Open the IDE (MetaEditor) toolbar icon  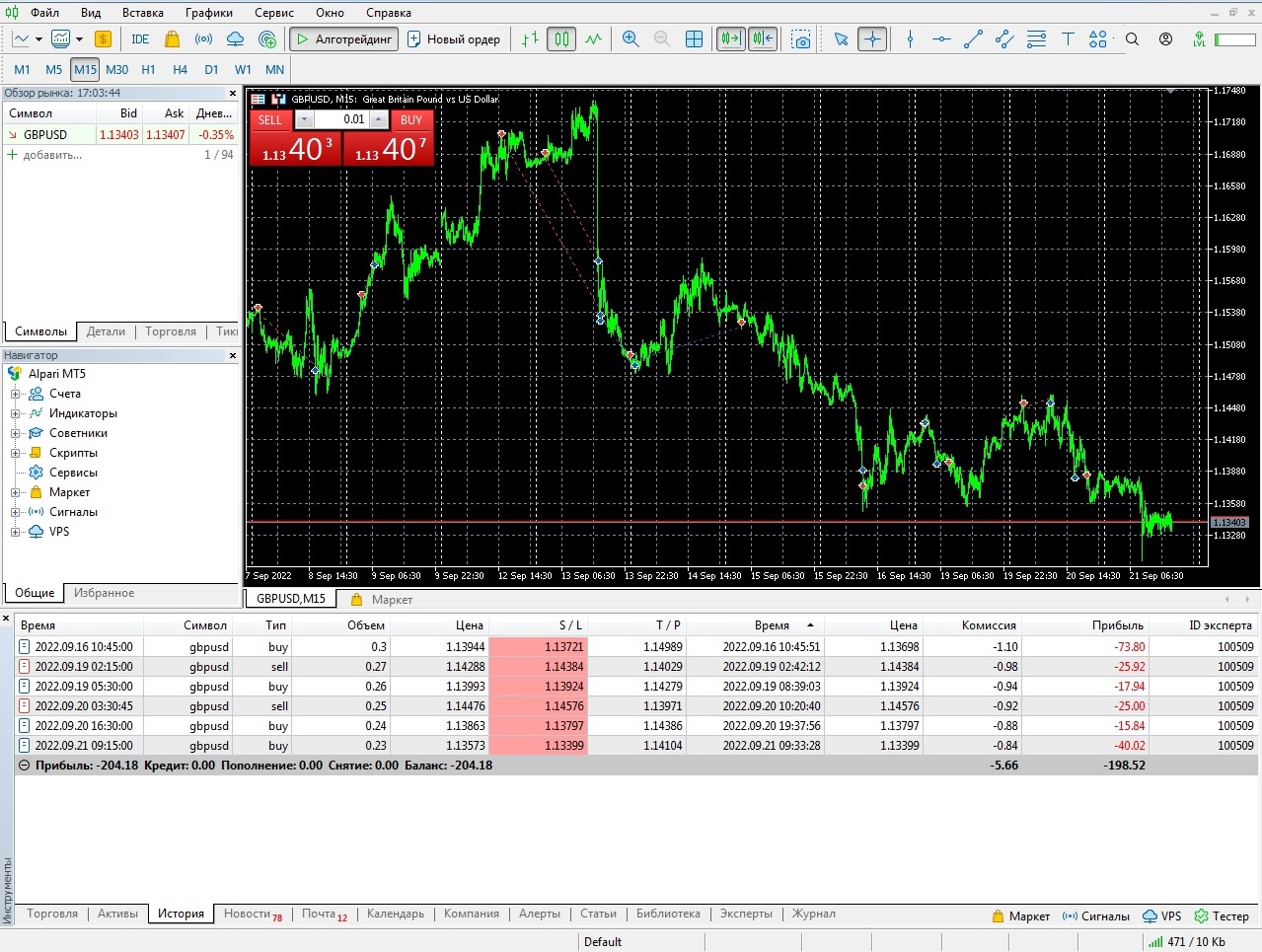(x=140, y=39)
